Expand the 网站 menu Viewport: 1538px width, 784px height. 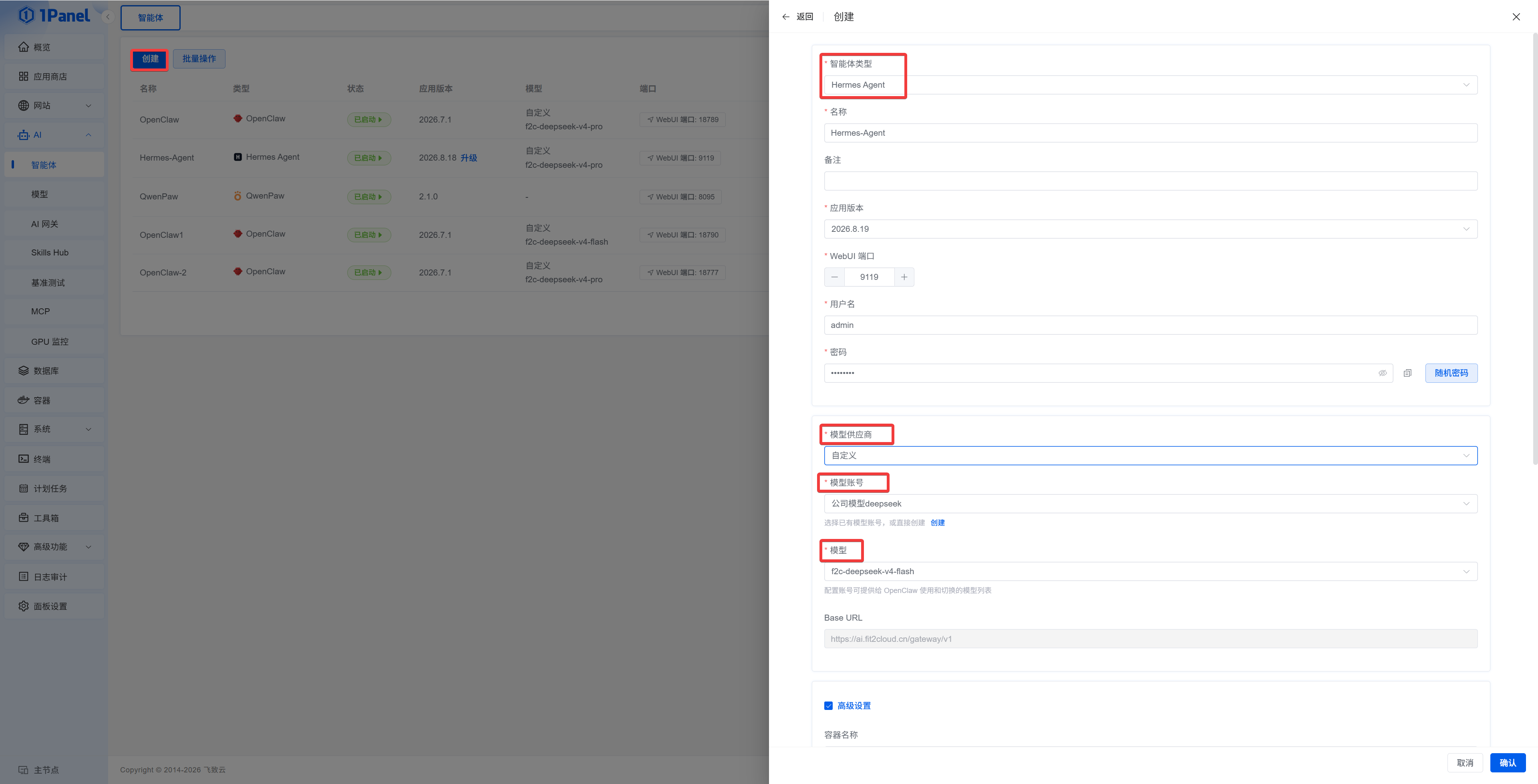54,106
